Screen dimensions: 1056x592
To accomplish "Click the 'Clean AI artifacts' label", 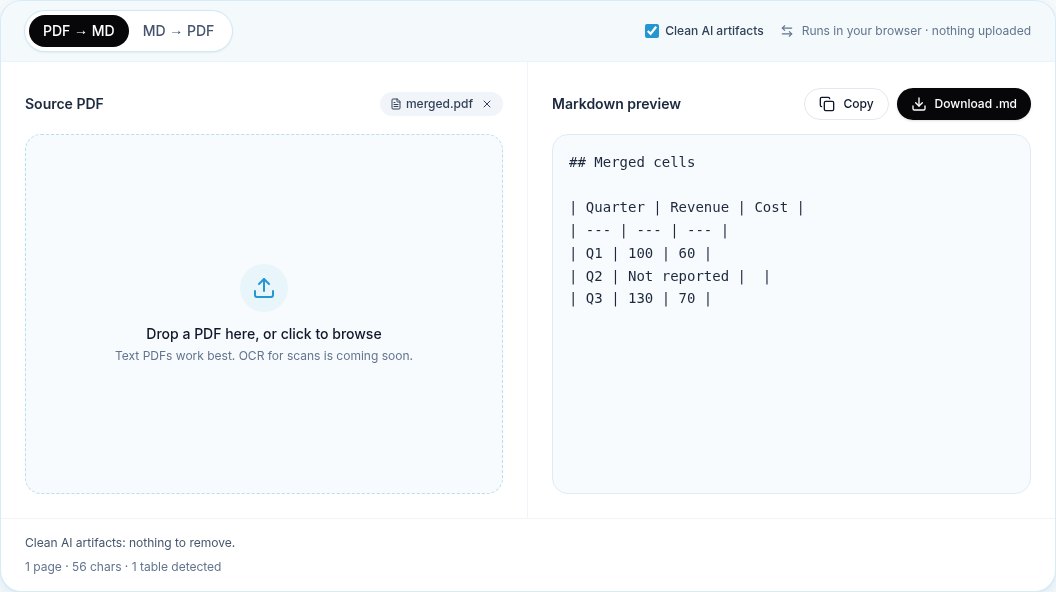I will pyautogui.click(x=714, y=31).
